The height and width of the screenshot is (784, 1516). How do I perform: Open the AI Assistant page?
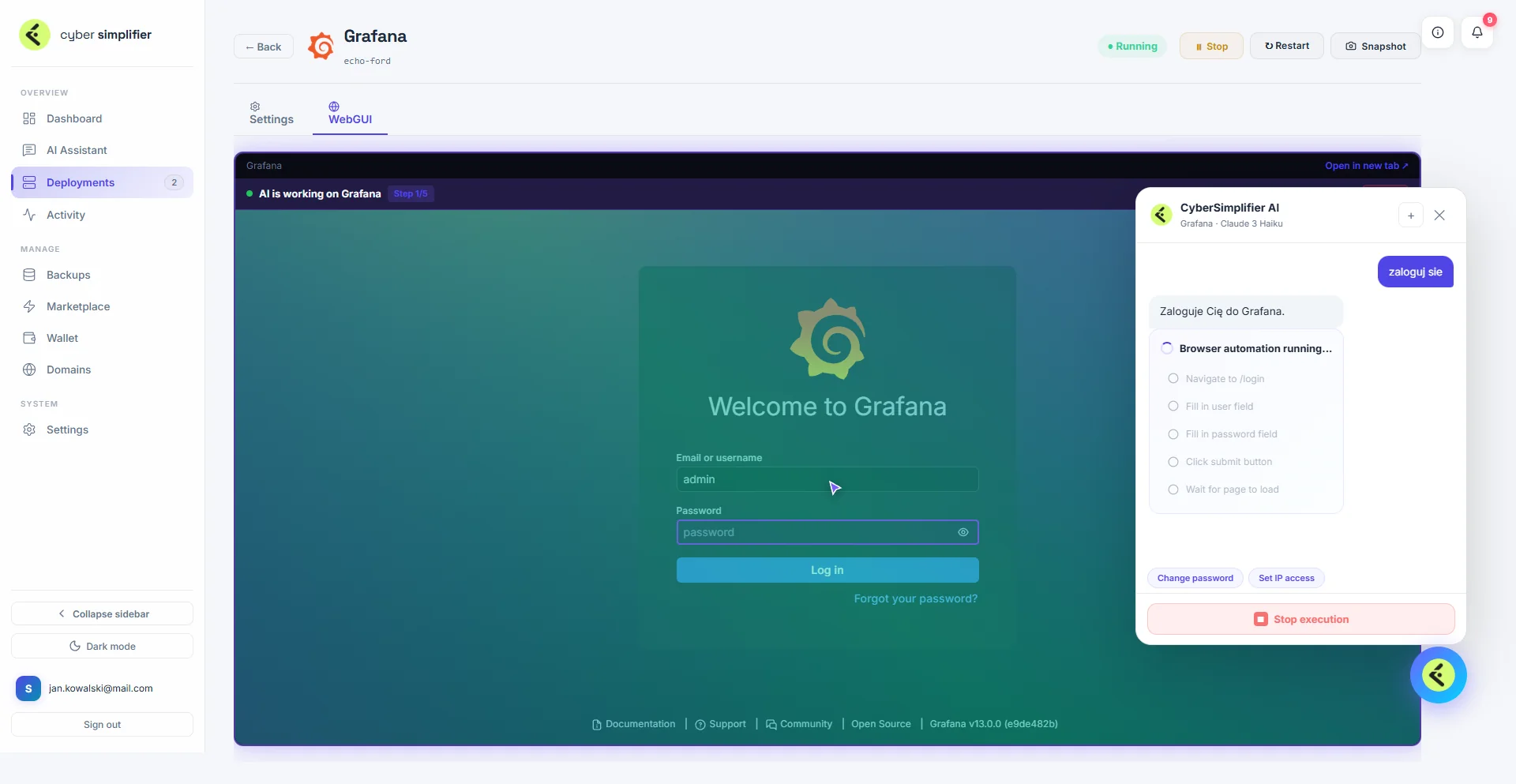(102, 150)
